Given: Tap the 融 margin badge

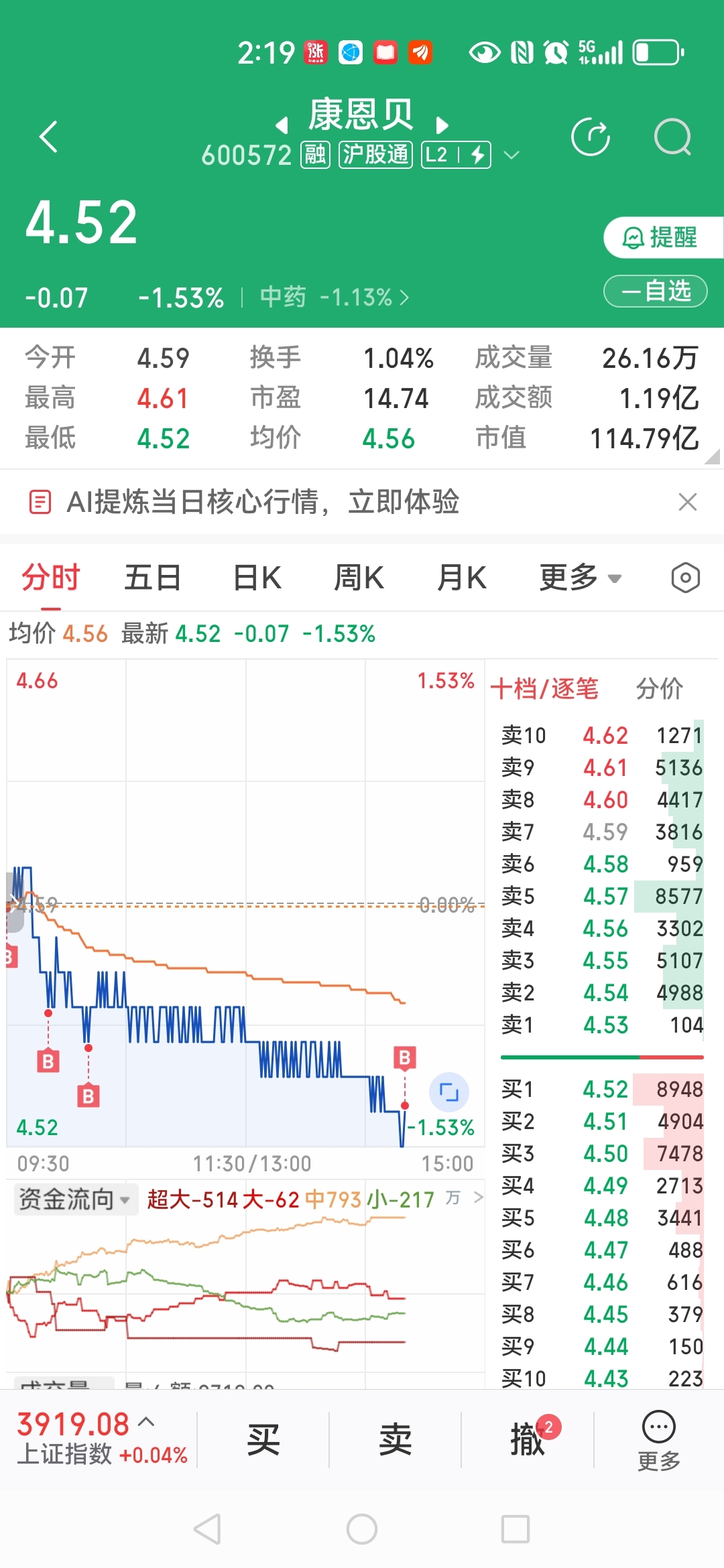Looking at the screenshot, I should (x=315, y=155).
